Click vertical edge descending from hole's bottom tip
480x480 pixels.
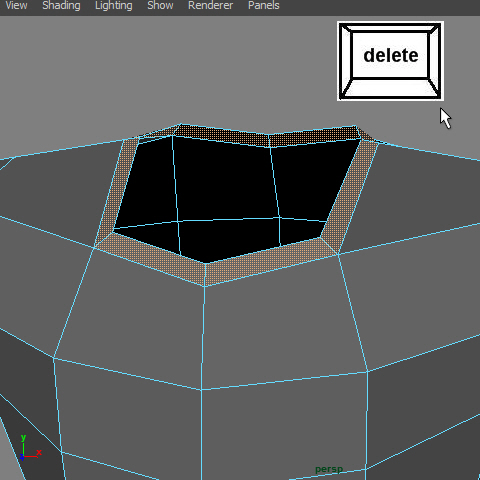[x=203, y=337]
